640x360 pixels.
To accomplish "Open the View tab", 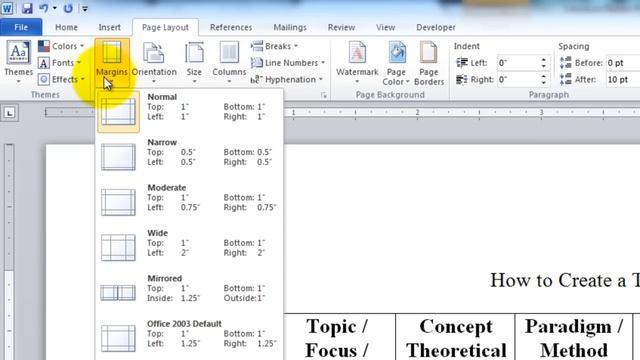I will click(x=385, y=27).
